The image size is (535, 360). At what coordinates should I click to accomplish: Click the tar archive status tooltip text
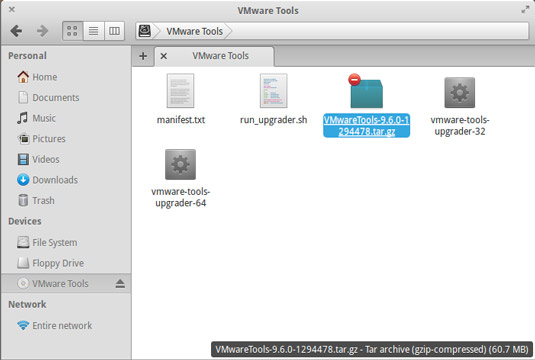pos(372,349)
